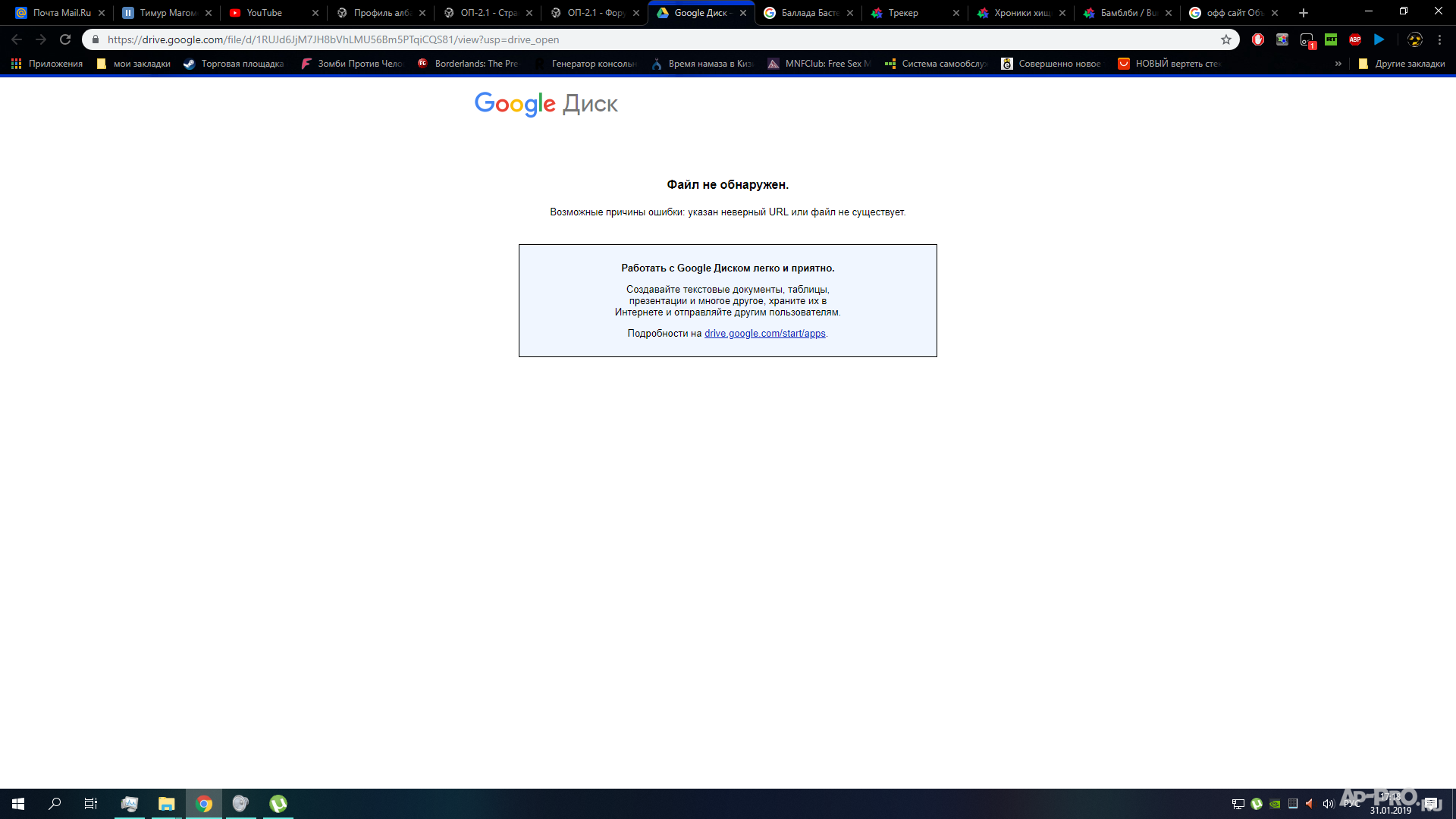
Task: Click the Google Диск logo
Action: point(546,104)
